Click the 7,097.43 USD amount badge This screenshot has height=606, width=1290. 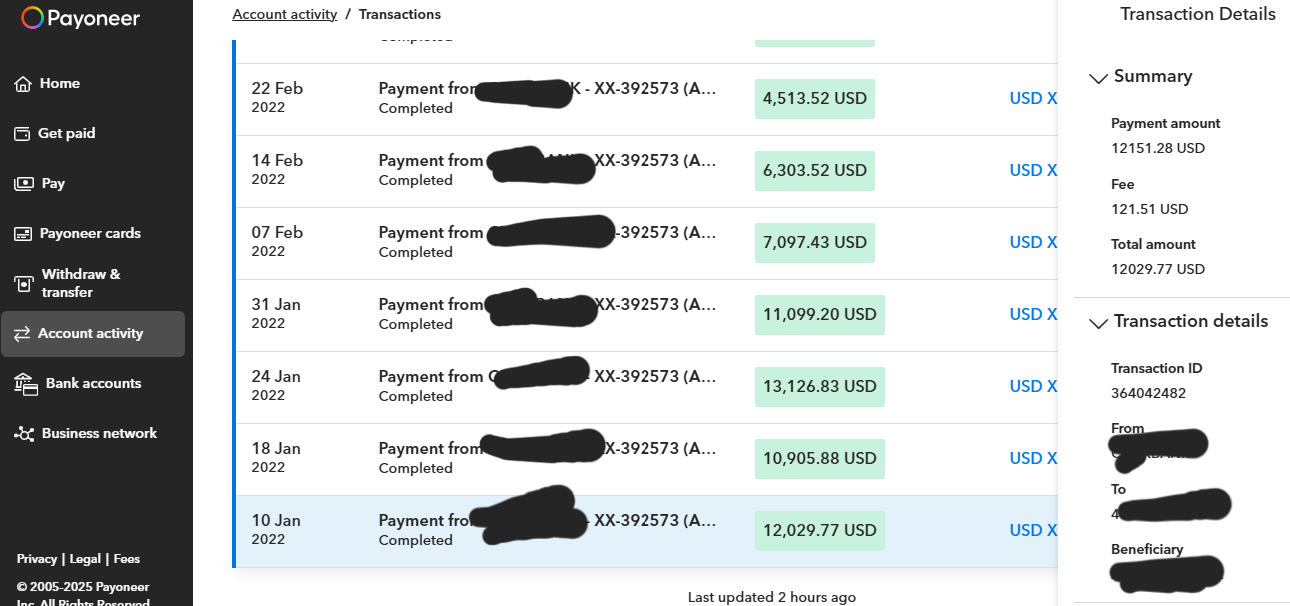(x=814, y=243)
